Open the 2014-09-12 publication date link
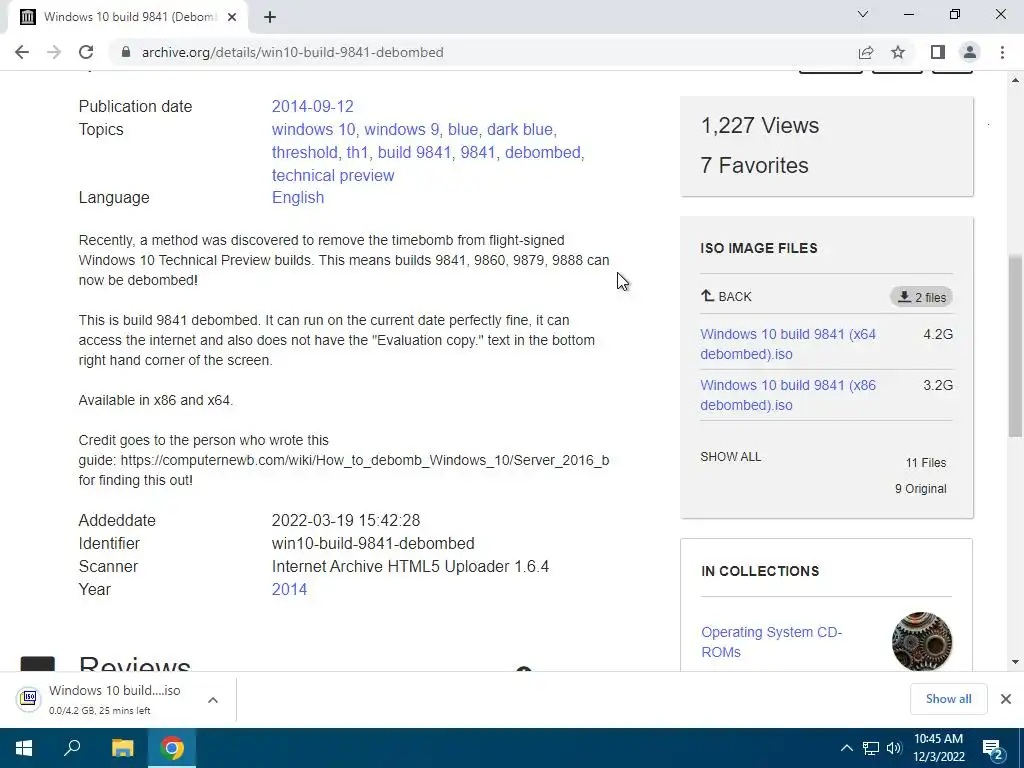Screen dimensions: 1024x768 click(312, 106)
